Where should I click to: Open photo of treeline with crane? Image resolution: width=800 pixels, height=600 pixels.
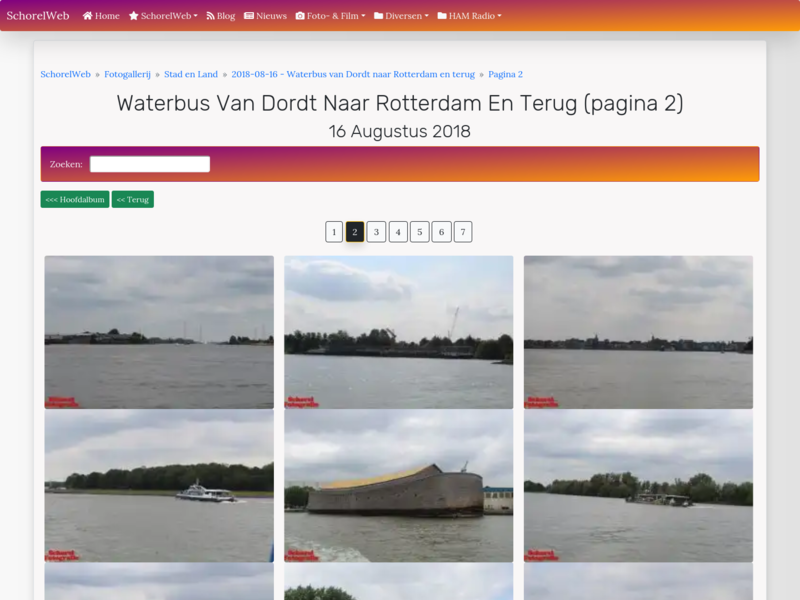pyautogui.click(x=398, y=332)
